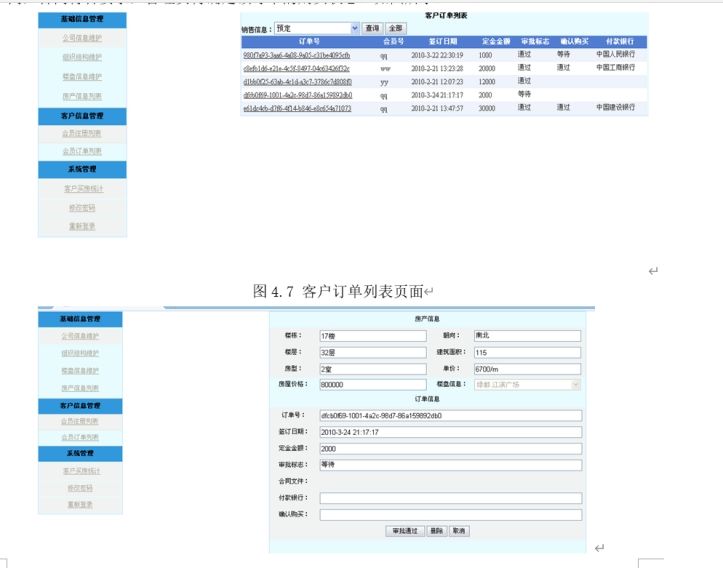723x568 pixels.
Task: Open 房产信息列表 in the order-list page sidebar
Action: tap(82, 96)
